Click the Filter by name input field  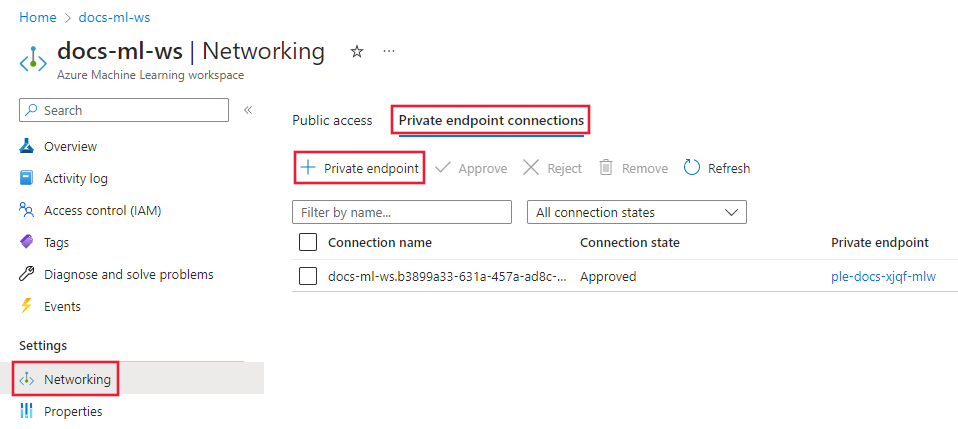[x=402, y=212]
